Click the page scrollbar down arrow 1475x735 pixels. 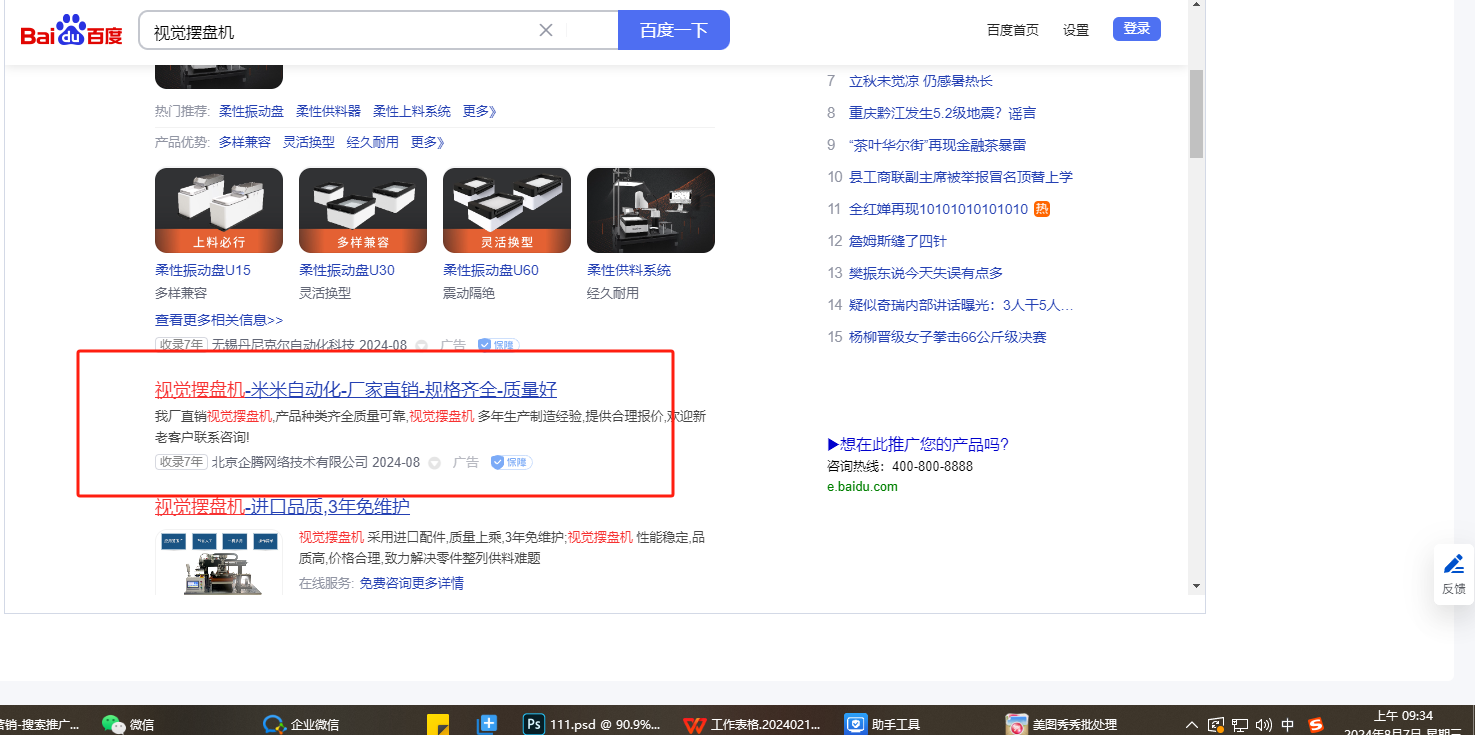pyautogui.click(x=1196, y=586)
